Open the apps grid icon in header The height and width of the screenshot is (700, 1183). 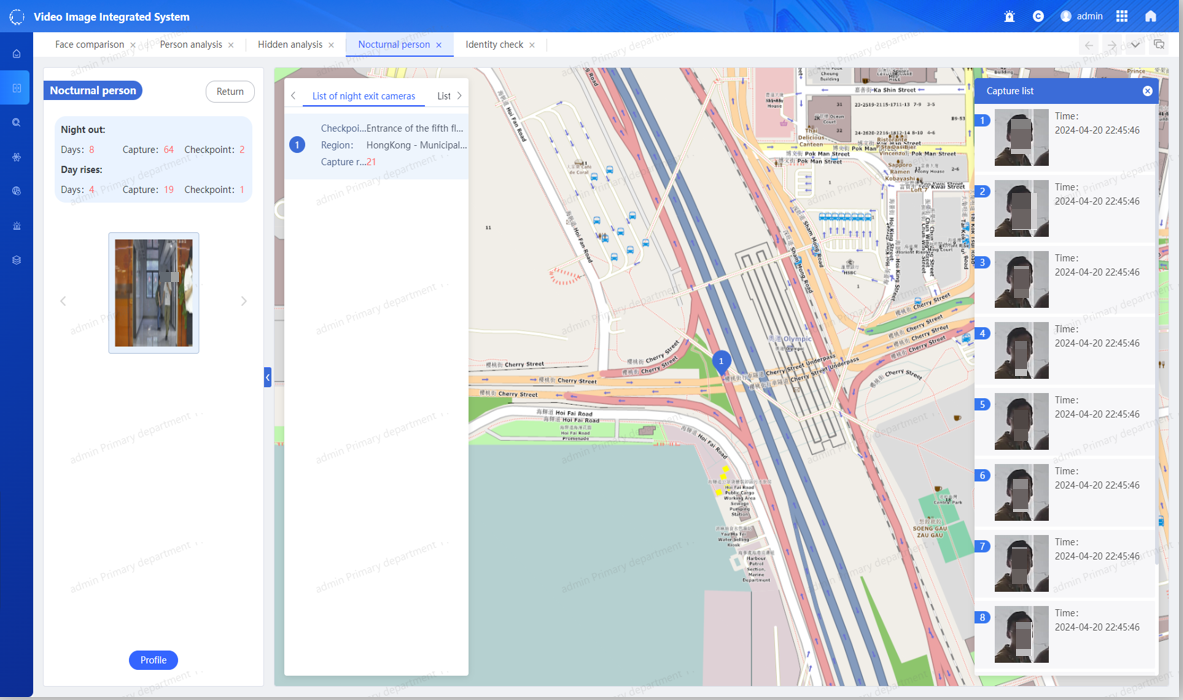[1122, 16]
